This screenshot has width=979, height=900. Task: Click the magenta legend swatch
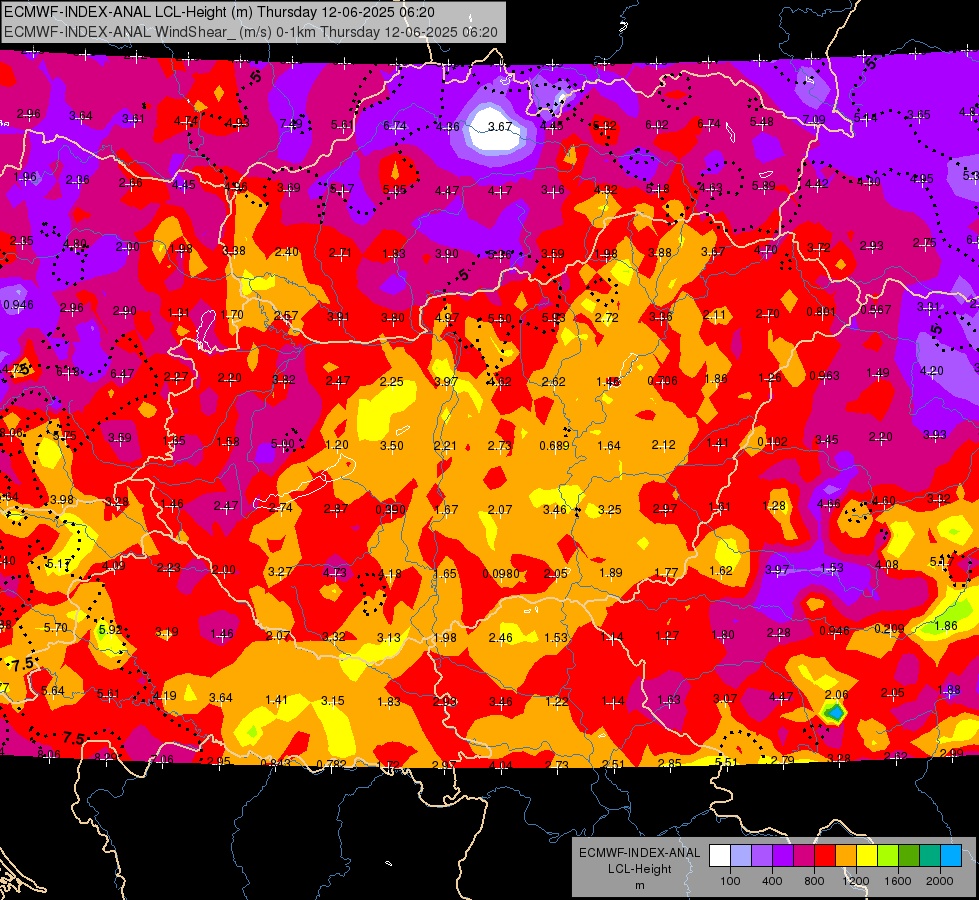804,856
